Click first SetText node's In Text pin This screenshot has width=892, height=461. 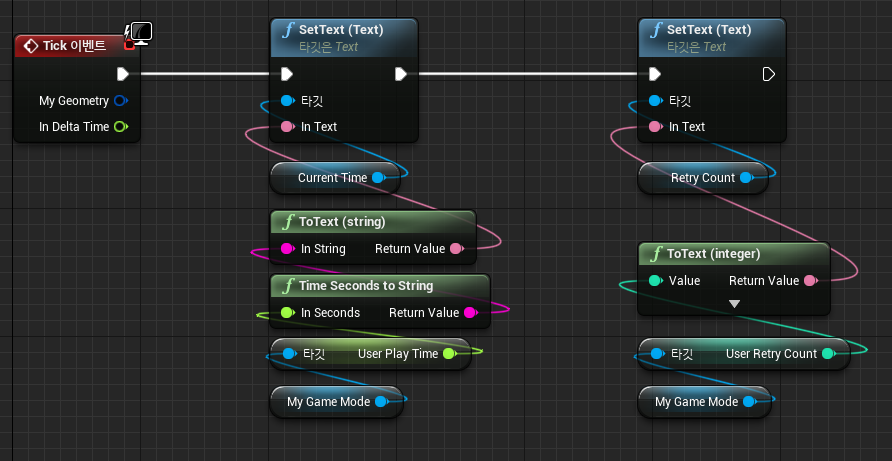coord(288,126)
